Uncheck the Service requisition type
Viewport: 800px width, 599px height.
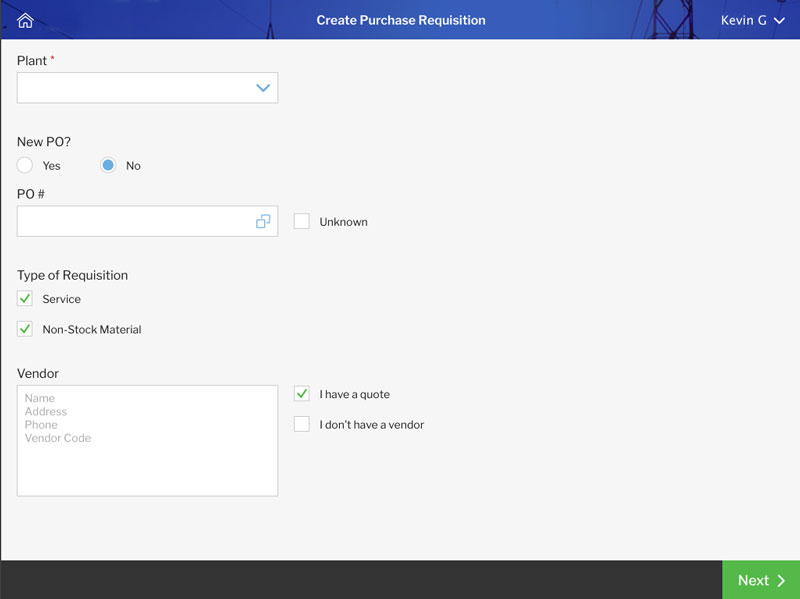coord(24,298)
